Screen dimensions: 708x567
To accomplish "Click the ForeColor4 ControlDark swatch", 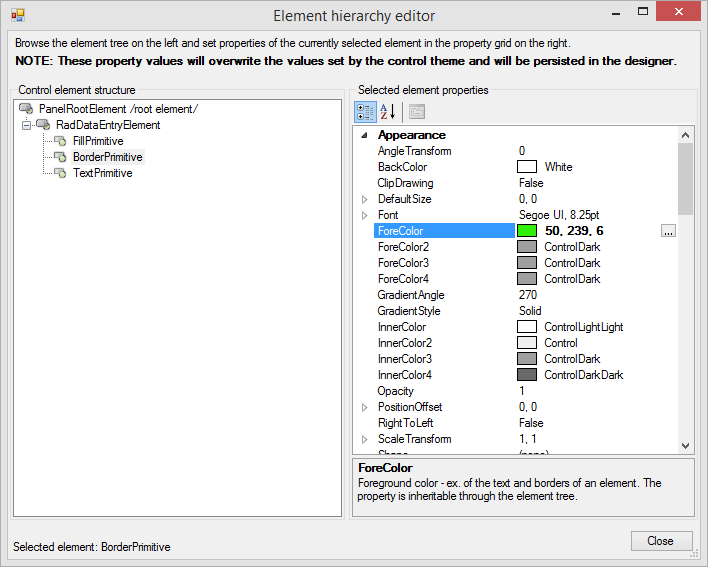I will click(527, 279).
